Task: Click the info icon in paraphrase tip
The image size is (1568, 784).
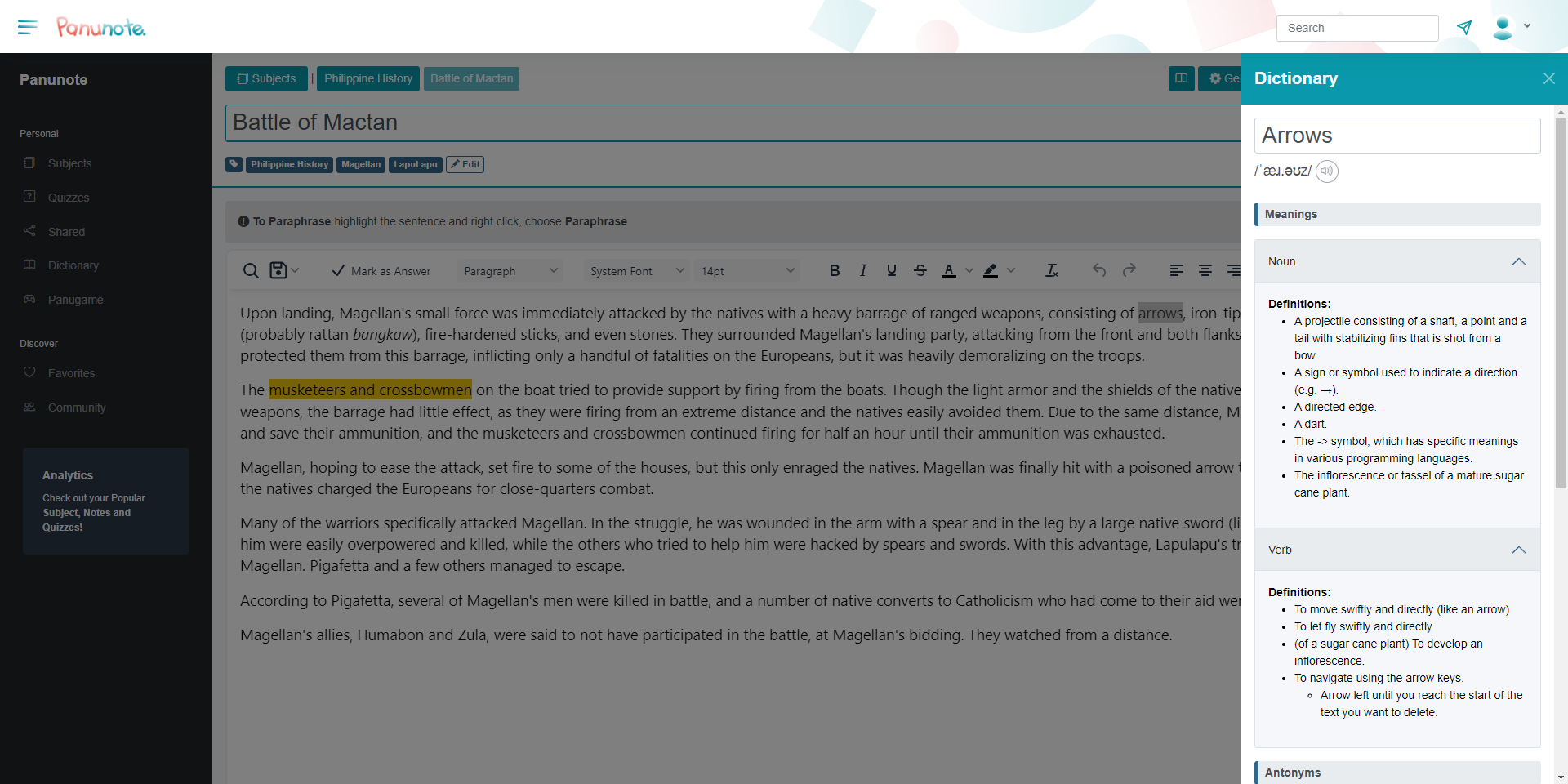Action: (x=243, y=221)
